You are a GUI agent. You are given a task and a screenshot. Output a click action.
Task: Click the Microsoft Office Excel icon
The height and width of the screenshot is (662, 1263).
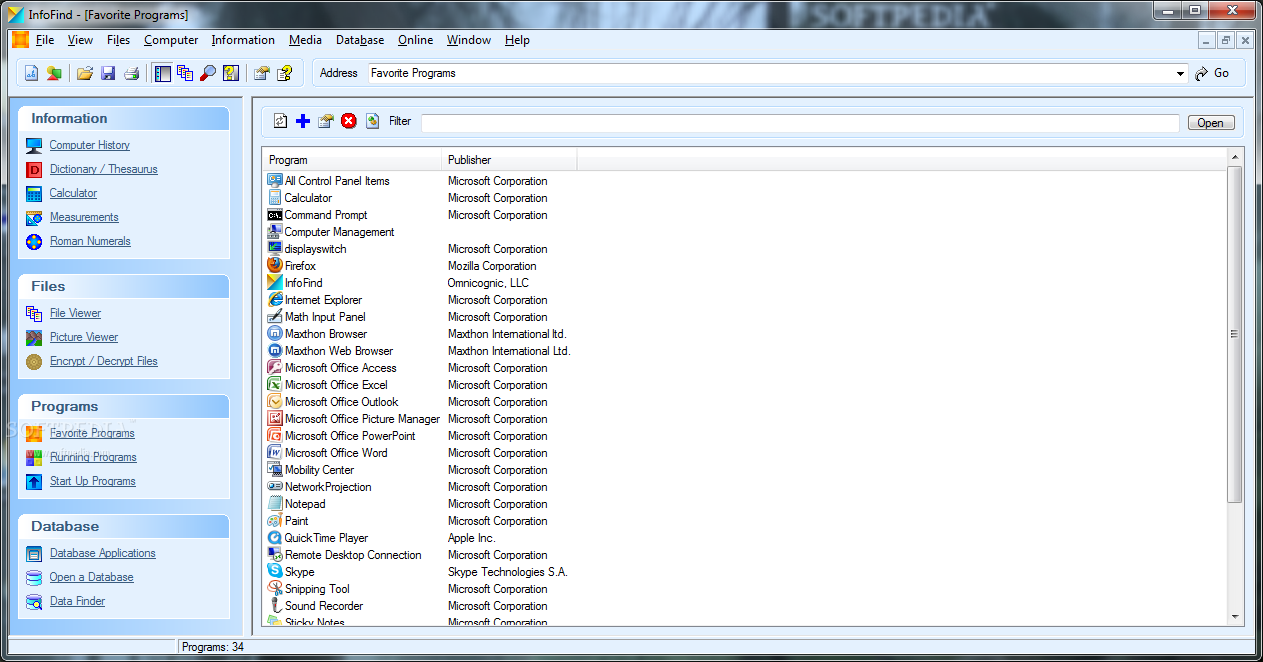pos(275,384)
